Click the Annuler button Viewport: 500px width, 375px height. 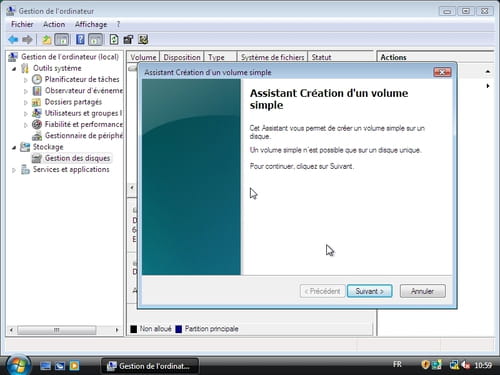coord(422,291)
